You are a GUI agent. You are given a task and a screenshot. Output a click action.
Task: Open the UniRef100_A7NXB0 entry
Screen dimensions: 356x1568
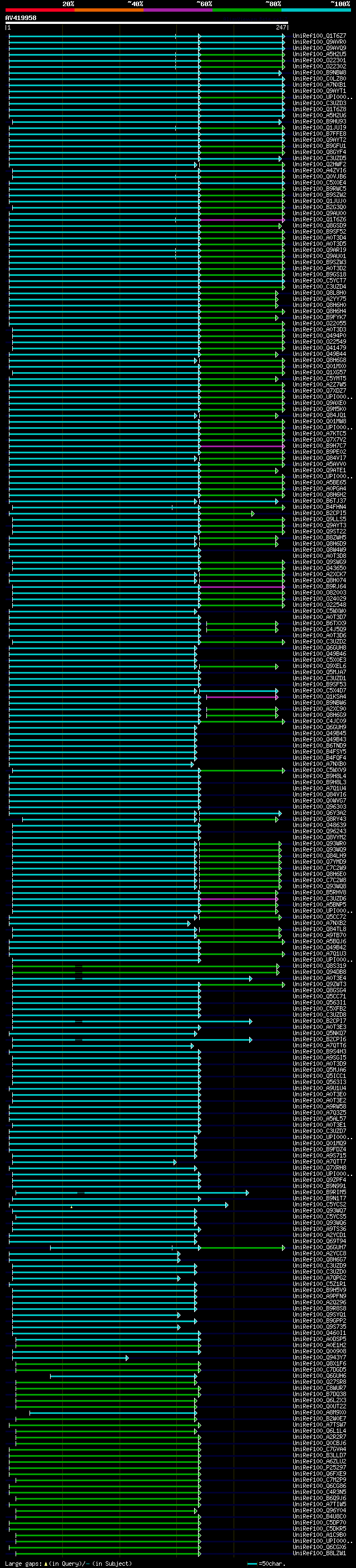tap(319, 764)
